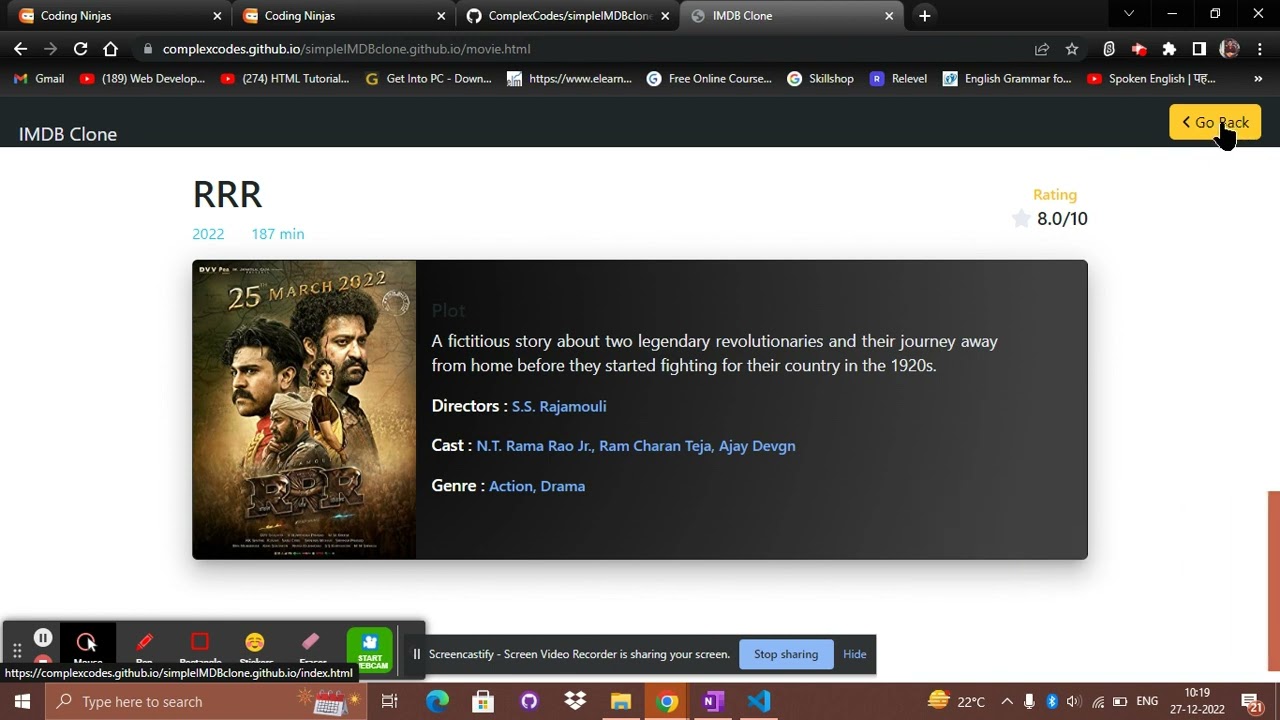The width and height of the screenshot is (1280, 720).
Task: Open Dropbox from taskbar
Action: click(575, 702)
